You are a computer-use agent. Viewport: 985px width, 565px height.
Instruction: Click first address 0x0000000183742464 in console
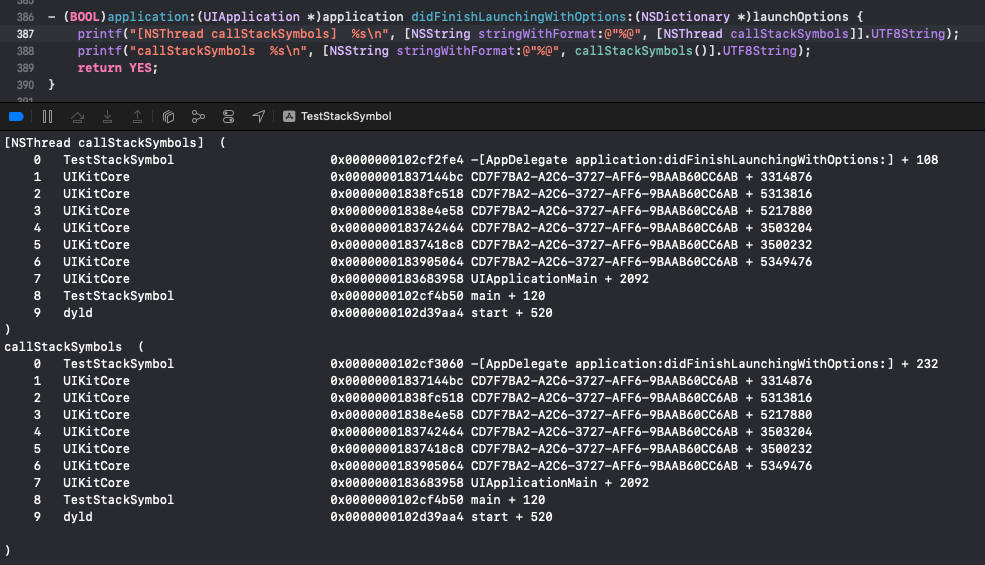coord(397,228)
